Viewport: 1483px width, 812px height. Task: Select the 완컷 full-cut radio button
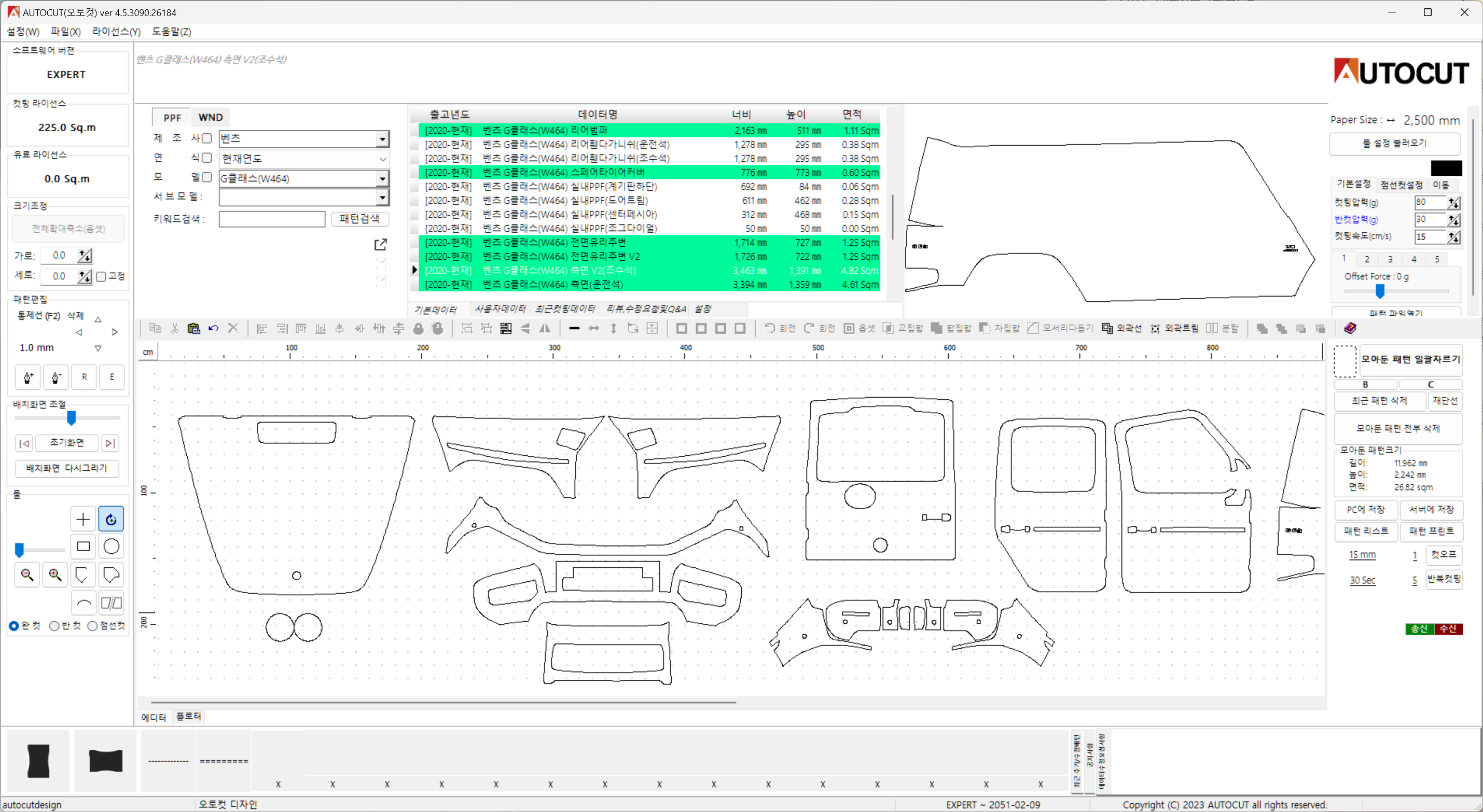[14, 625]
